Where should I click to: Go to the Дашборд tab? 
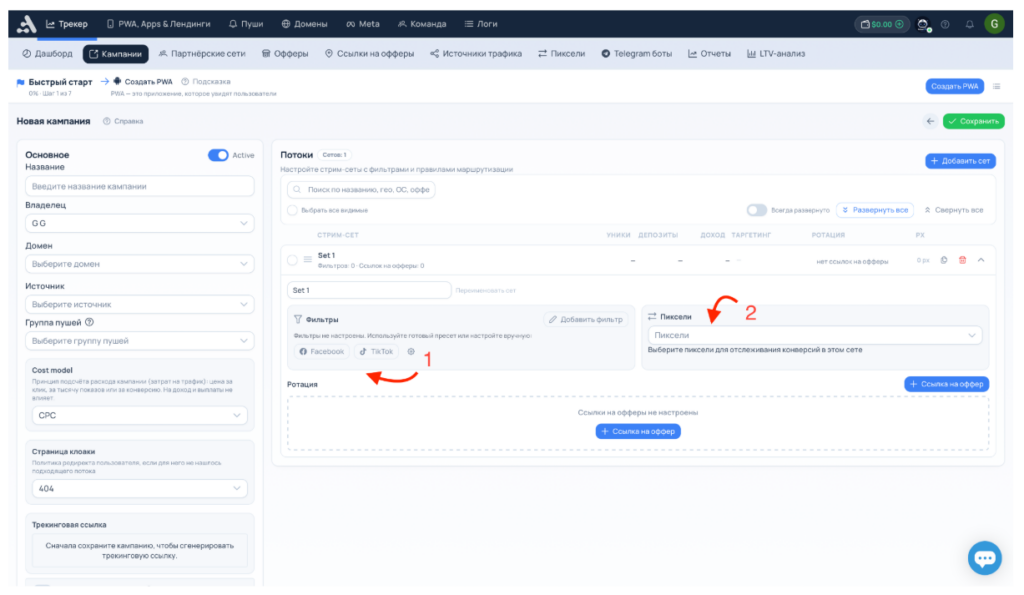point(47,54)
